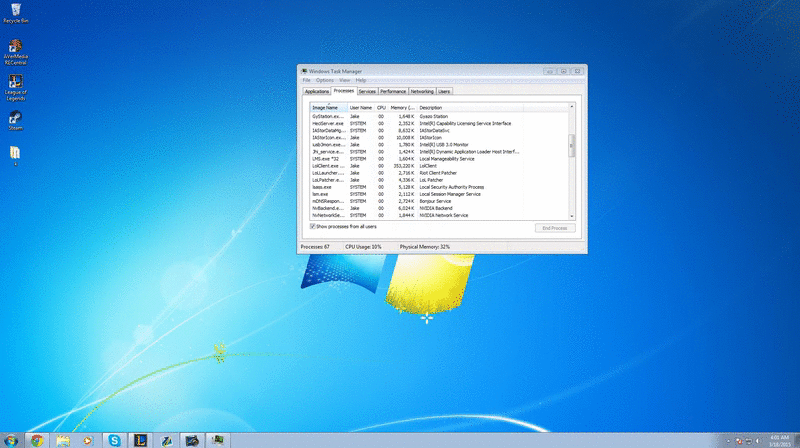Image resolution: width=800 pixels, height=448 pixels.
Task: Open the League of Legends desktop shortcut
Action: [15, 83]
